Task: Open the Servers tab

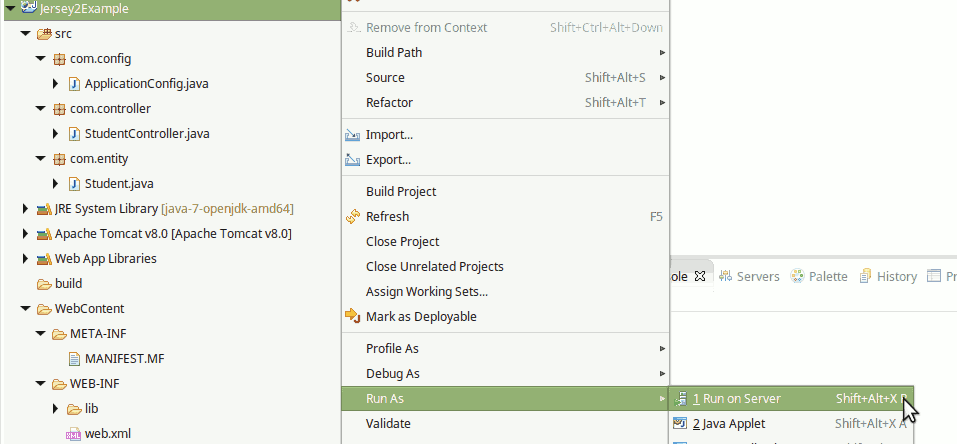Action: (x=749, y=276)
